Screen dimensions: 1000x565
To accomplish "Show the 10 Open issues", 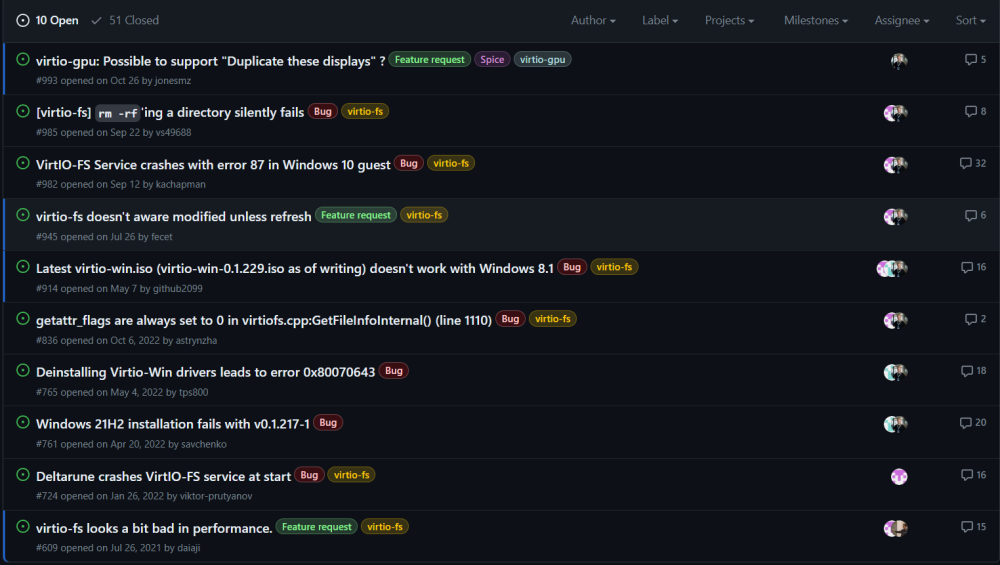I will coord(47,20).
